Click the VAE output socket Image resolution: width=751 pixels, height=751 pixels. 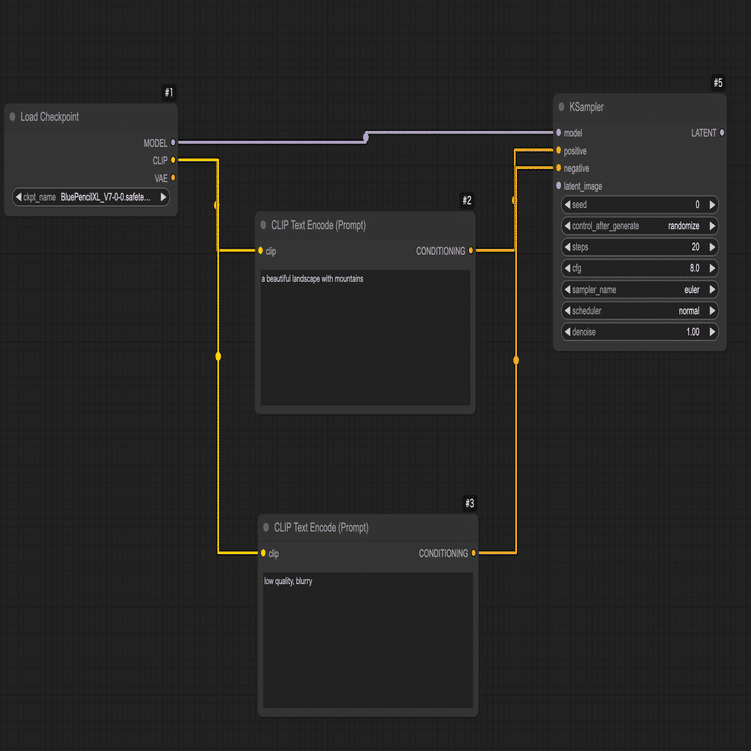(173, 178)
